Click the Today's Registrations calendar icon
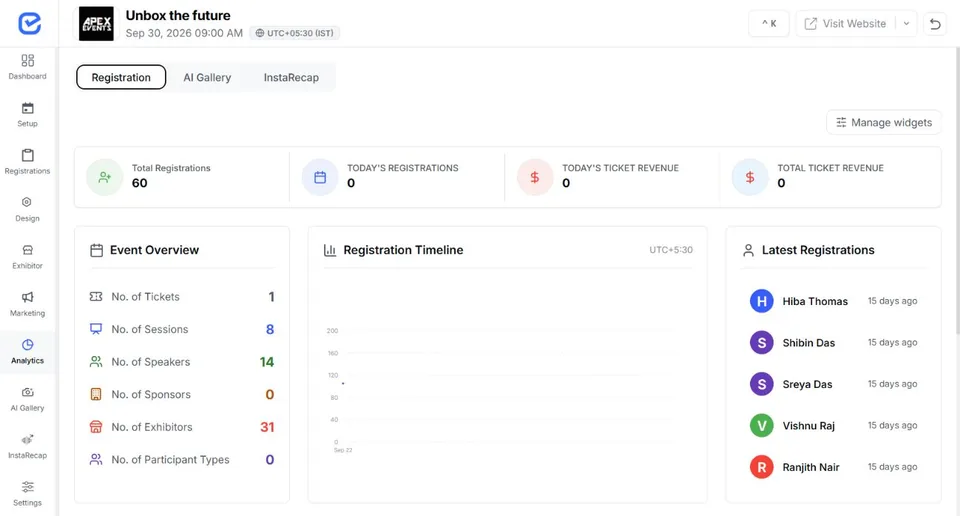This screenshot has height=516, width=960. tap(320, 178)
